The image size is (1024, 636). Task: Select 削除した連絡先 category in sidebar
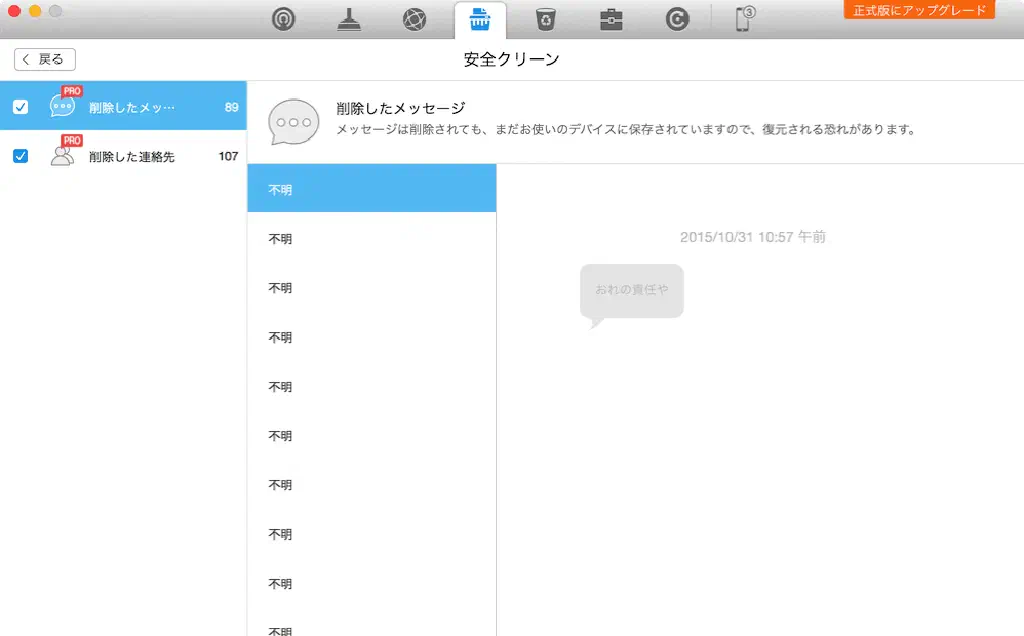[x=131, y=156]
